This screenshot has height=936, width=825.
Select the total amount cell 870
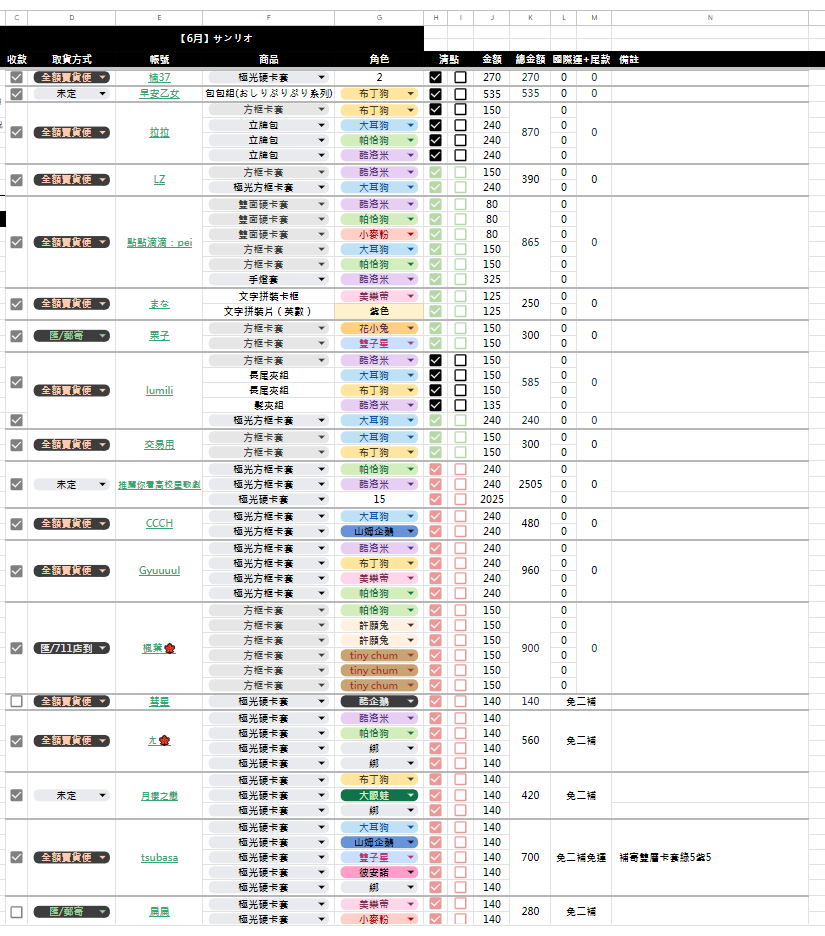coord(530,133)
